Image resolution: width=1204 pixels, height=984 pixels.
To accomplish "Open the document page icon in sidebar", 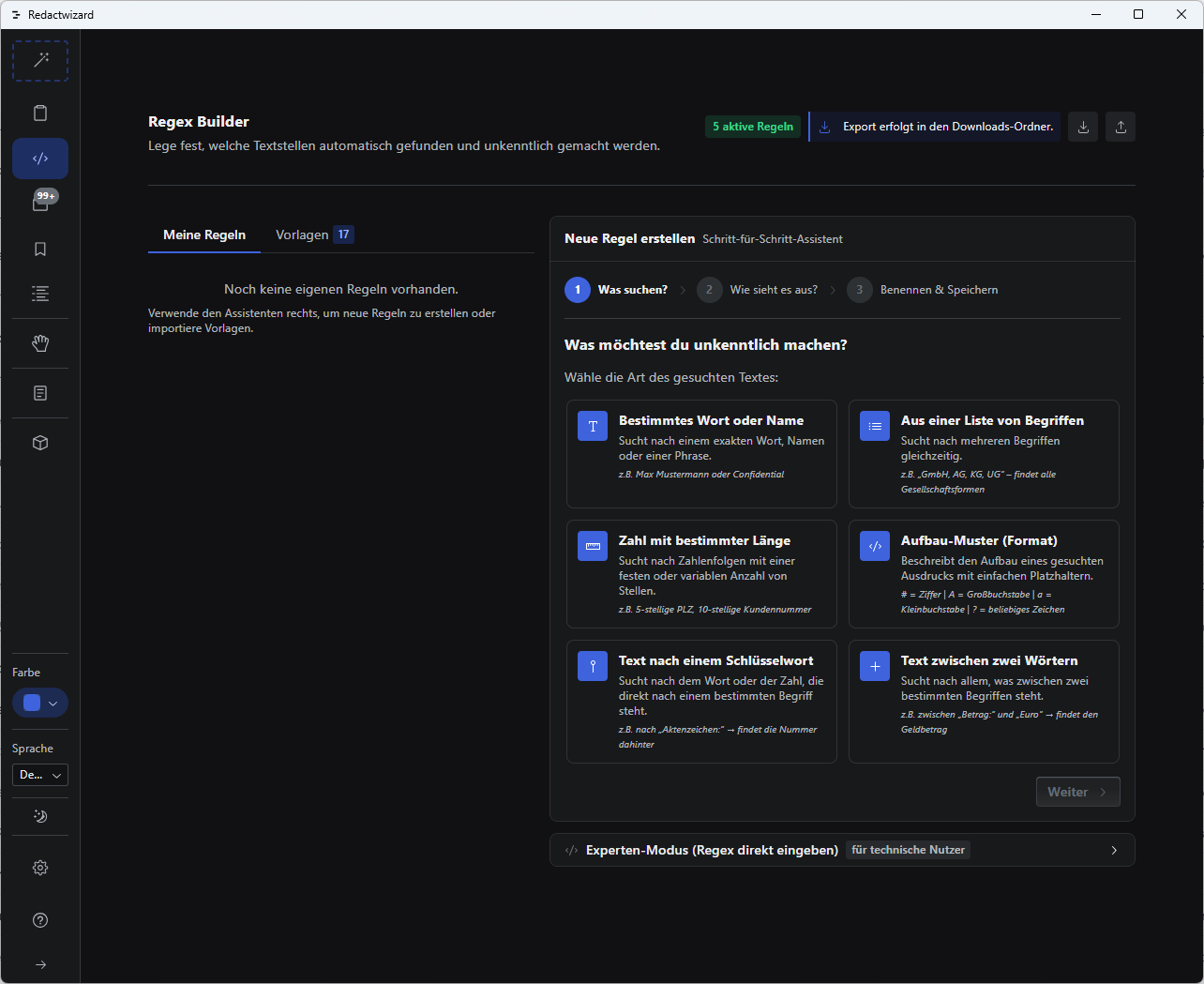I will [x=40, y=393].
